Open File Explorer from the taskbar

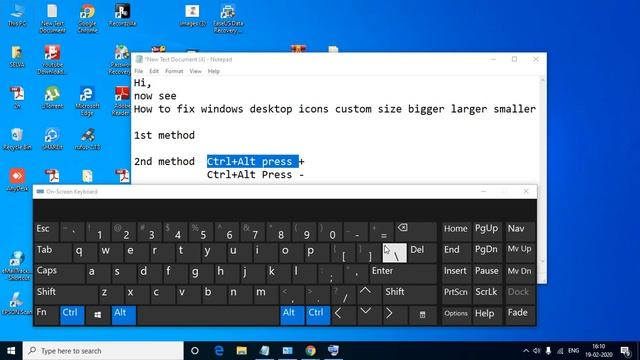(242, 351)
